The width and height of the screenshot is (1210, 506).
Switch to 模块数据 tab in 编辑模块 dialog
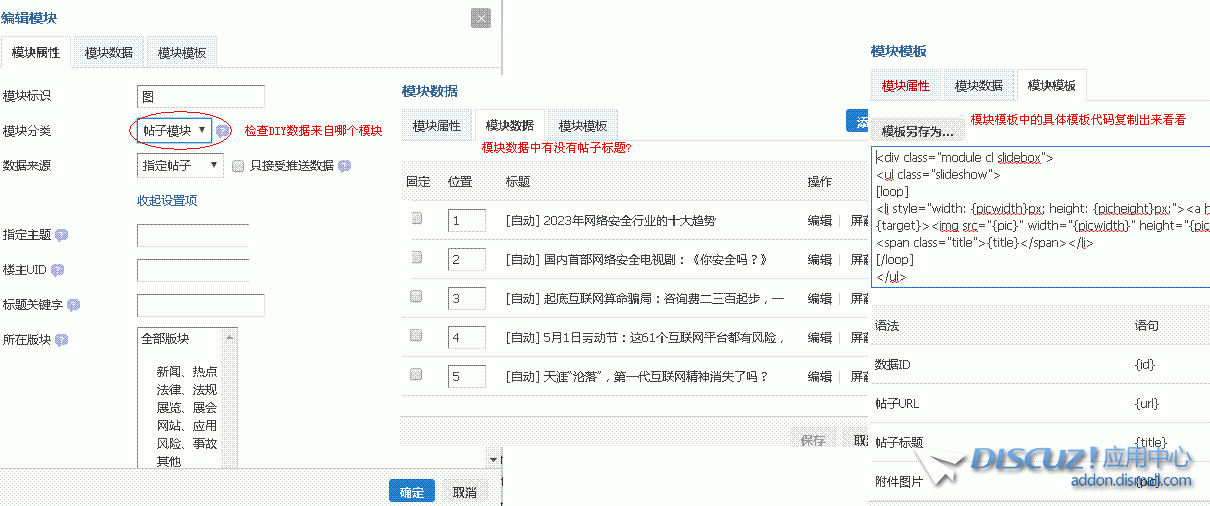109,52
